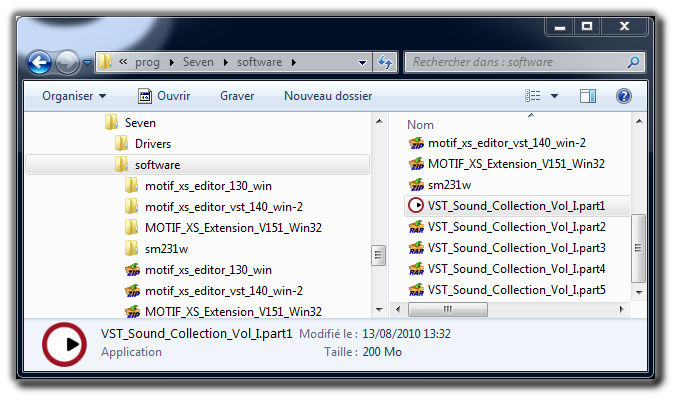Click the horizontal scrollbar right arrow

coord(621,310)
